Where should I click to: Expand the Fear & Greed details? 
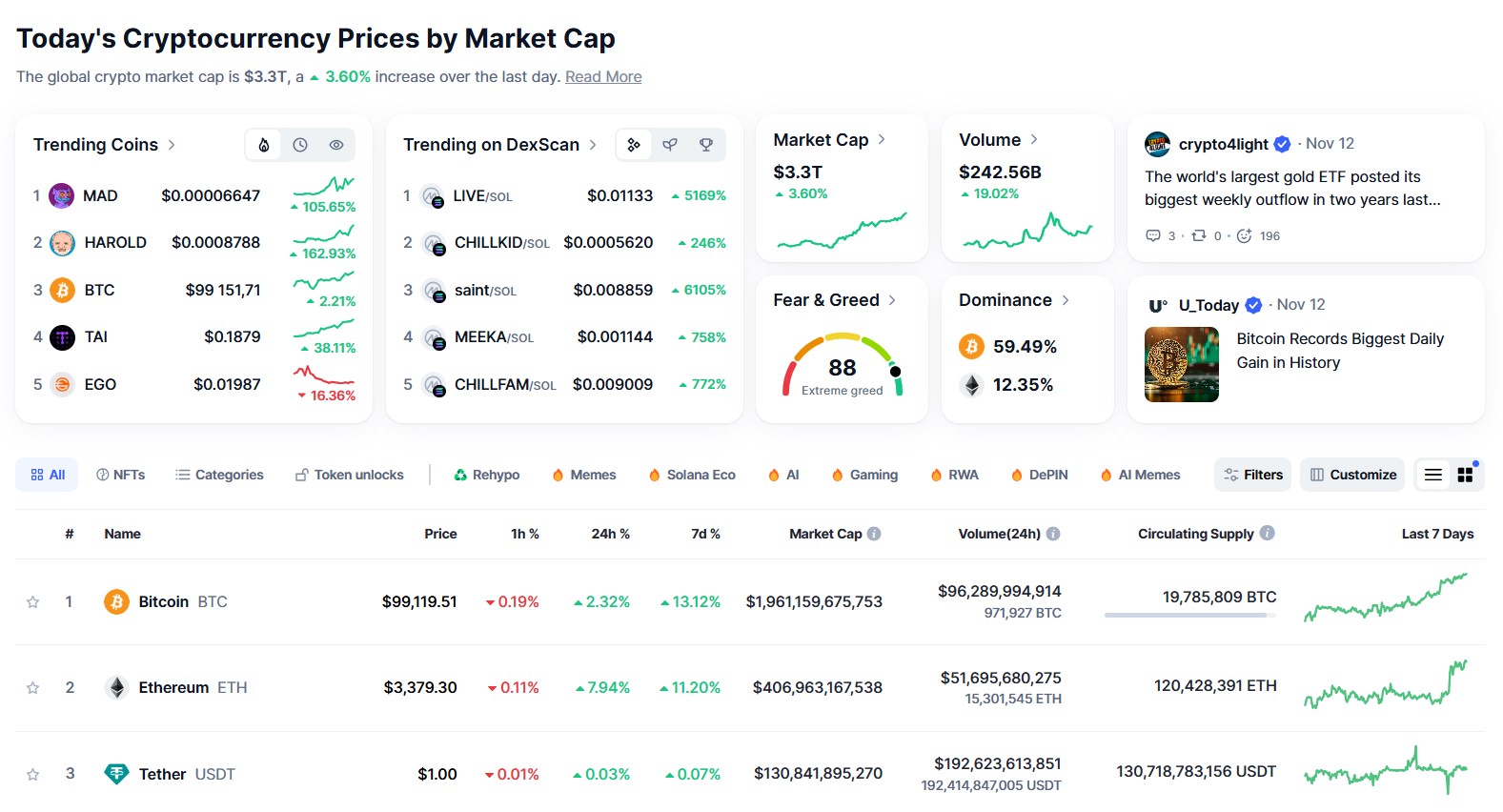[x=892, y=300]
